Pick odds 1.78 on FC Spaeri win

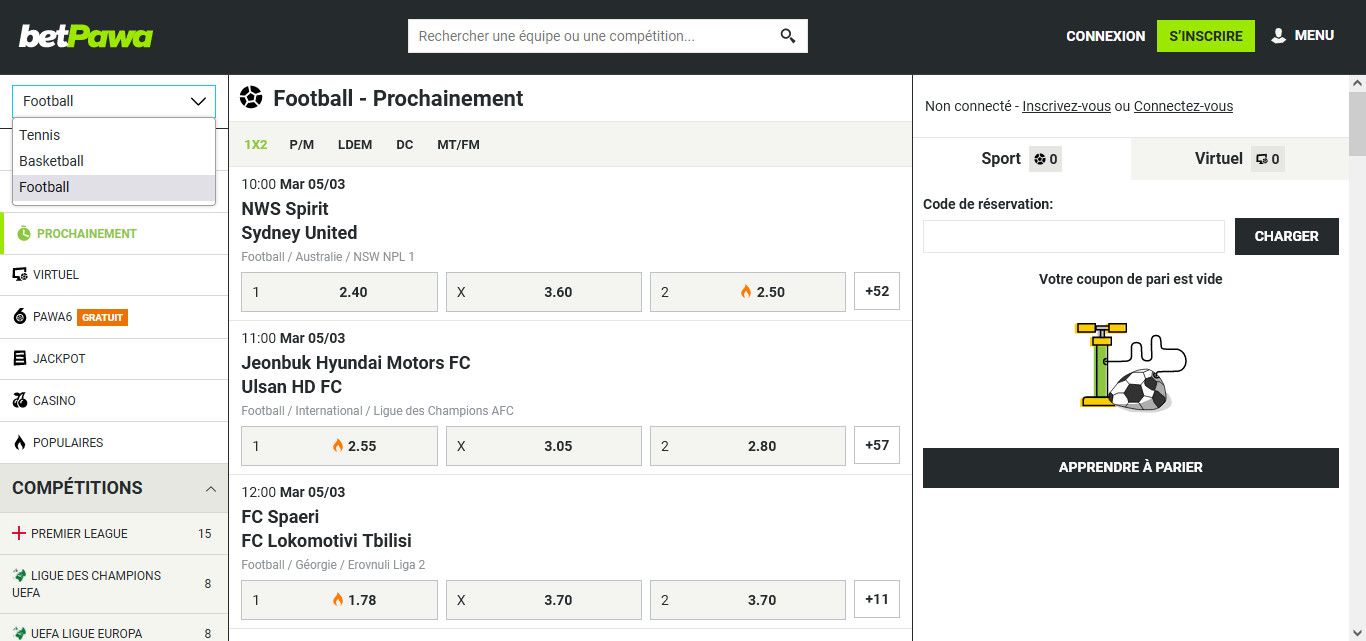coord(340,600)
